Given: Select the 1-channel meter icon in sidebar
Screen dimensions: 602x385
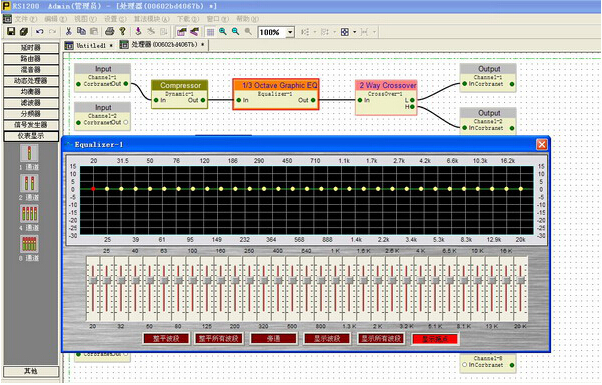Looking at the screenshot, I should [29, 153].
